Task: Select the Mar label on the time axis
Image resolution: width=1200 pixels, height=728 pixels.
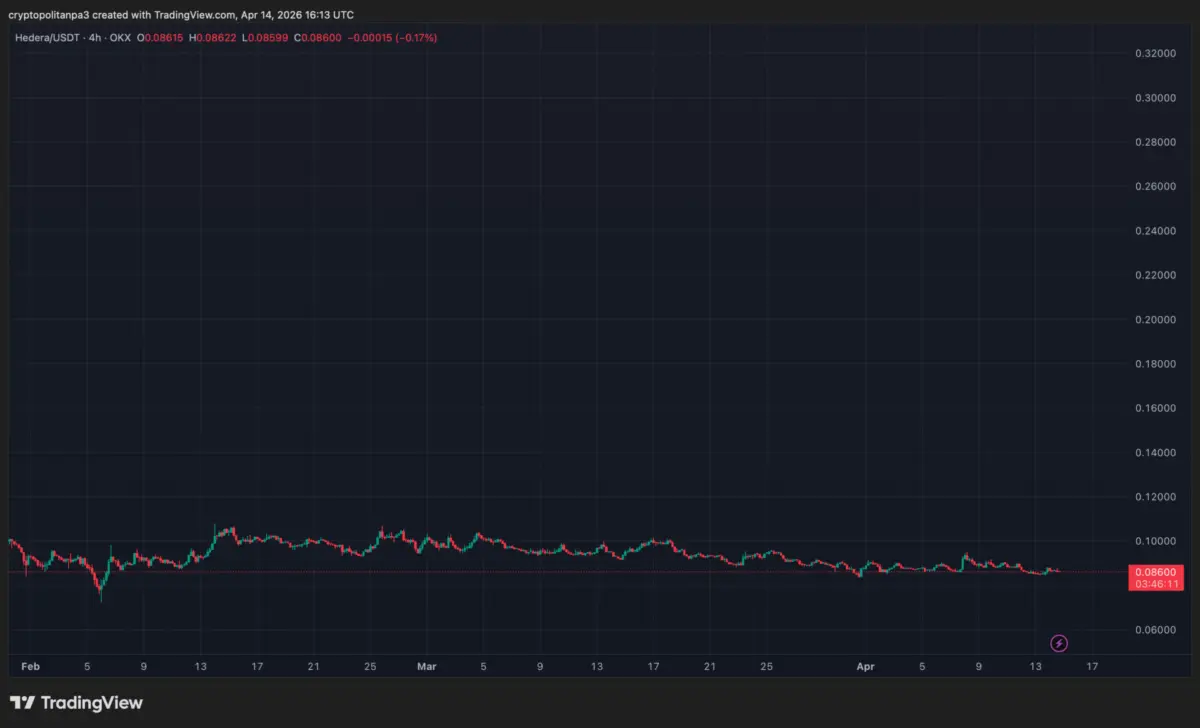Action: tap(427, 665)
